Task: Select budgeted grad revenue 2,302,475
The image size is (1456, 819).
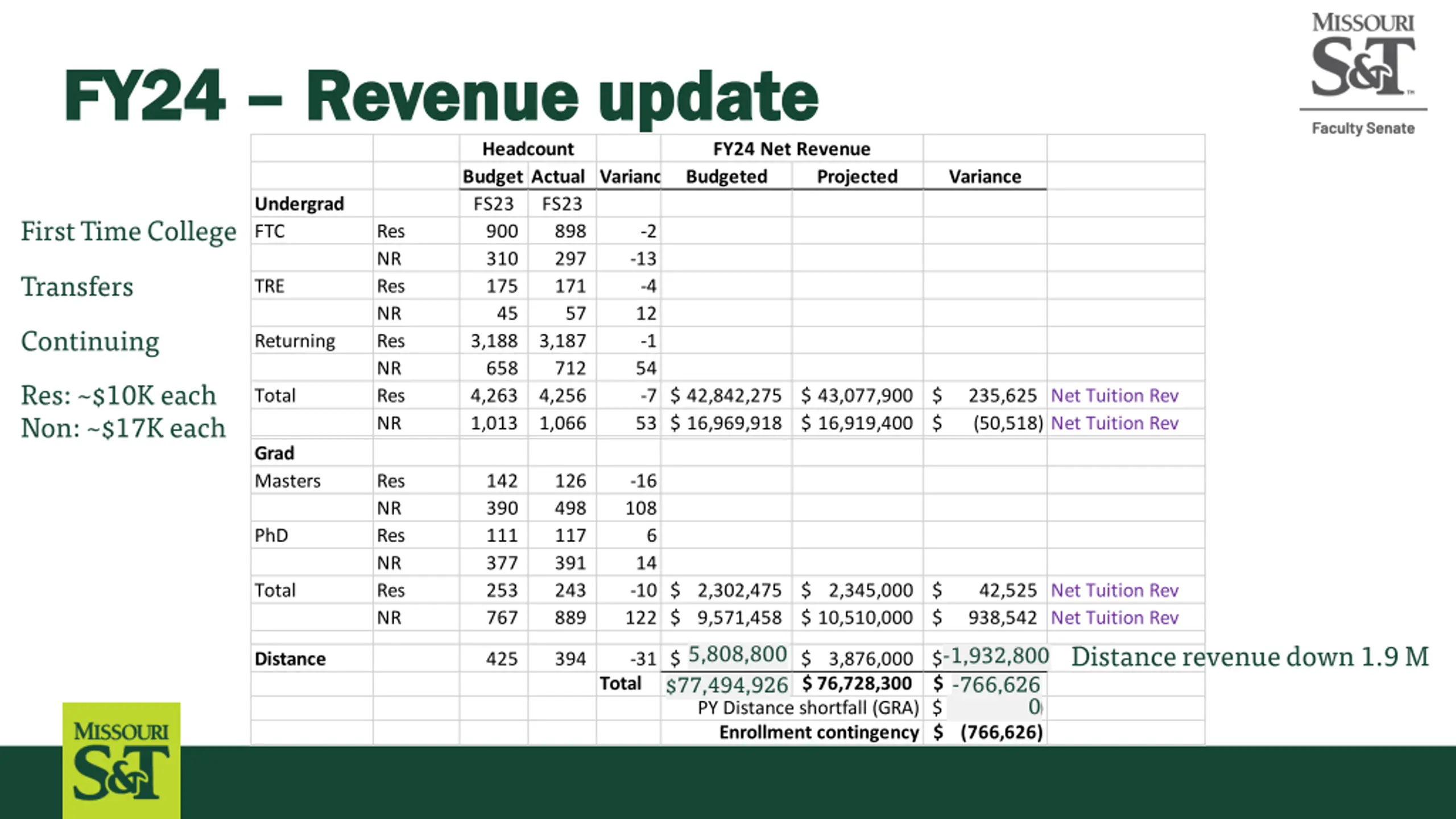Action: coord(739,590)
